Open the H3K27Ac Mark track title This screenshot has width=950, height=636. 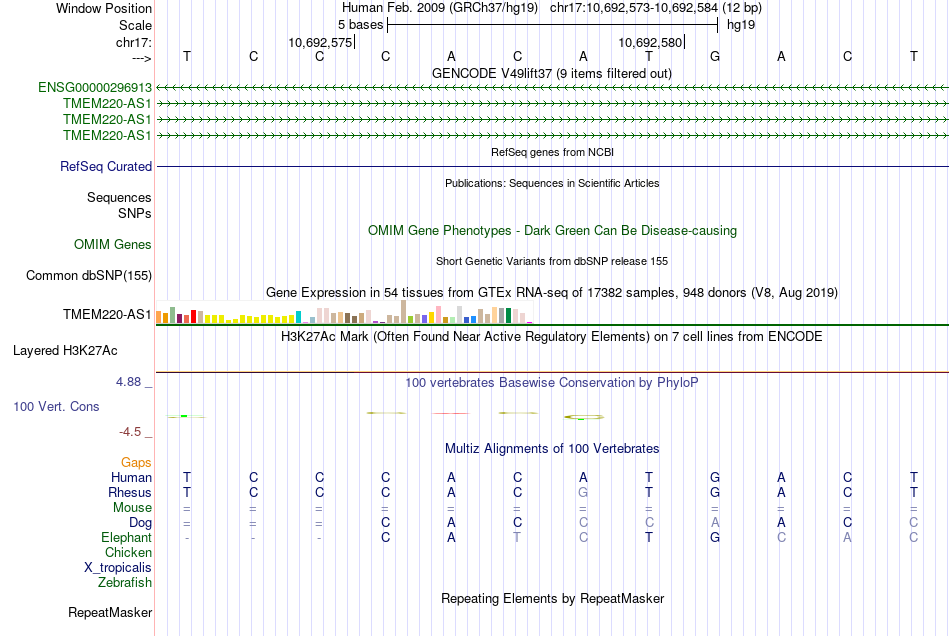(x=552, y=337)
